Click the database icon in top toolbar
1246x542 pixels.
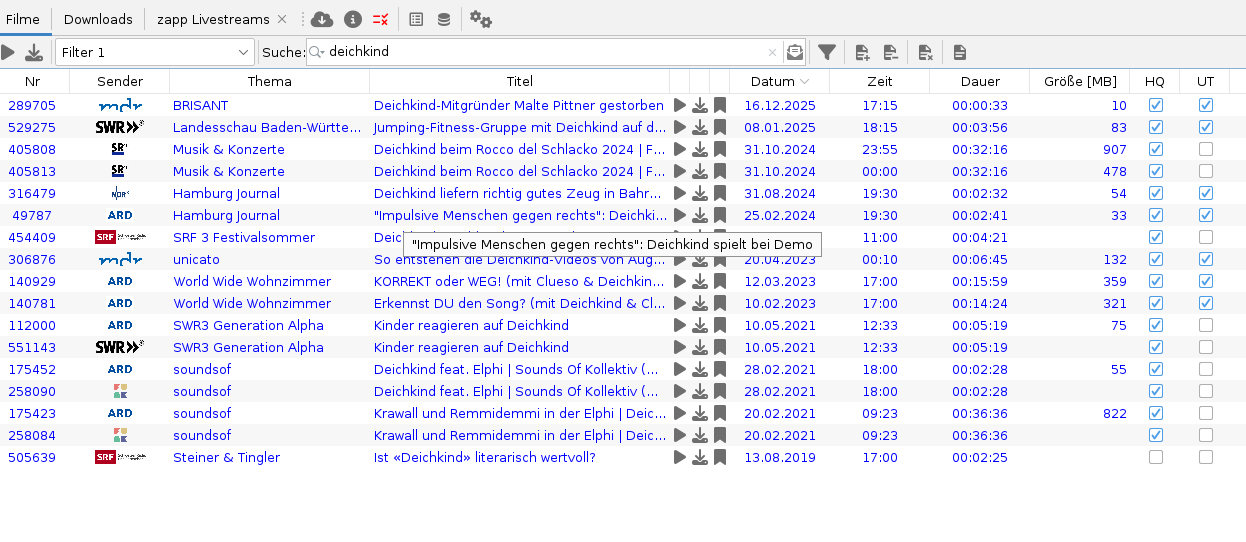[443, 19]
